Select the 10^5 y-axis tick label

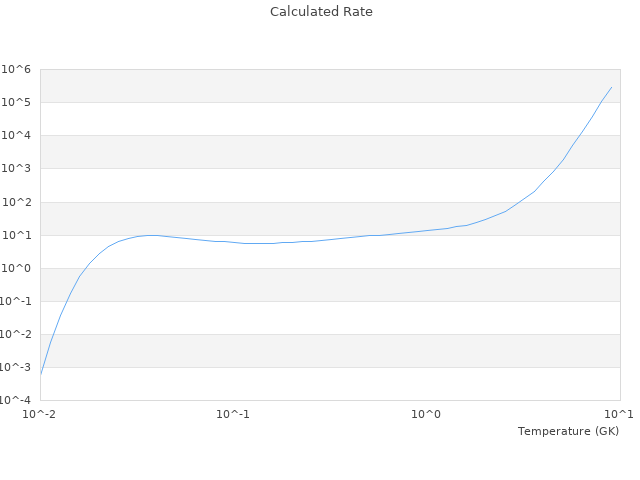point(16,102)
